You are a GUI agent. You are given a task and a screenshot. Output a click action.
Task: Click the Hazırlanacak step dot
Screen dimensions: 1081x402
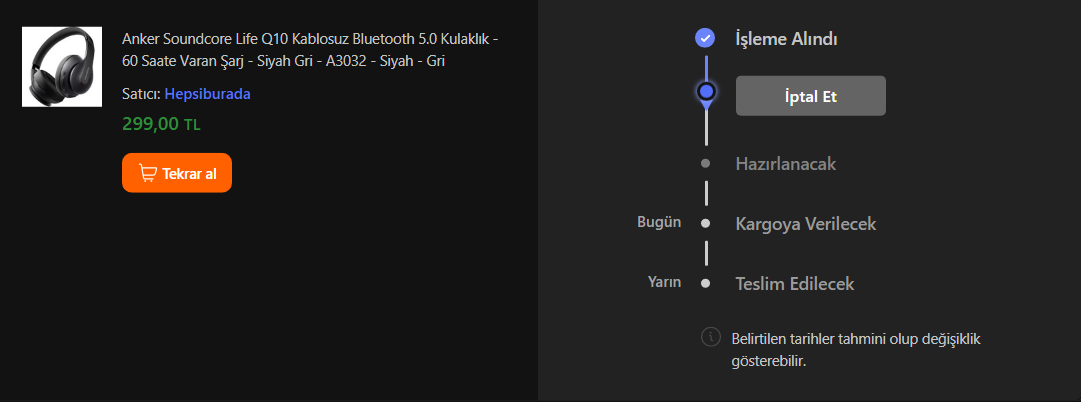pyautogui.click(x=706, y=163)
